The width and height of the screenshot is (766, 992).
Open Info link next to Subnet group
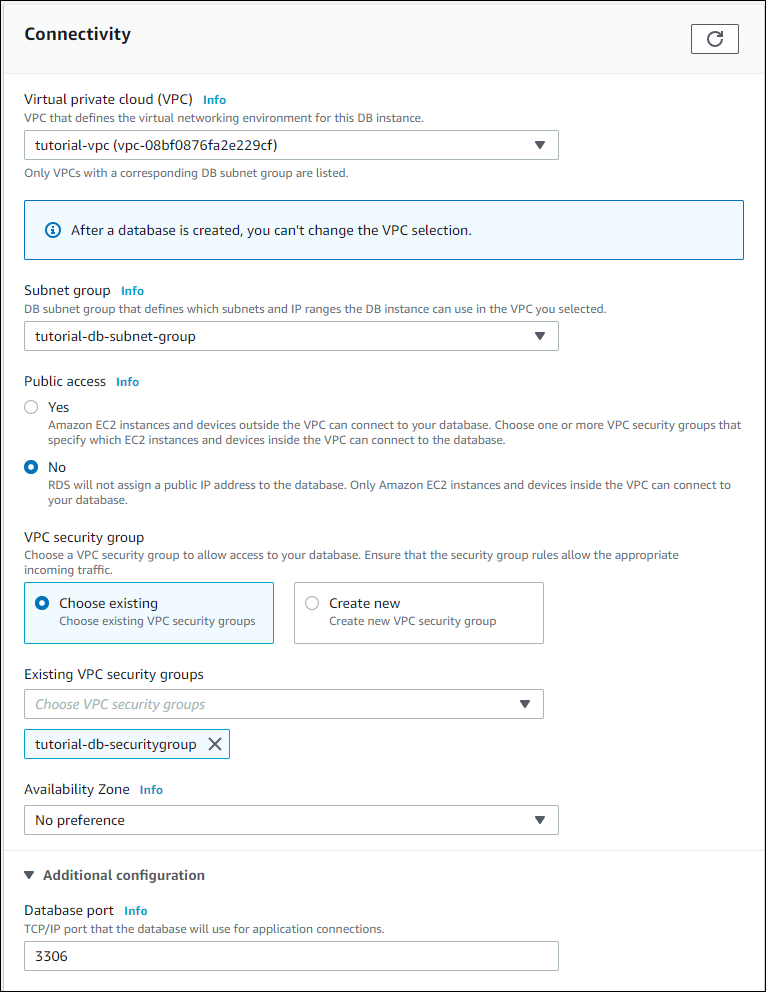pyautogui.click(x=132, y=291)
